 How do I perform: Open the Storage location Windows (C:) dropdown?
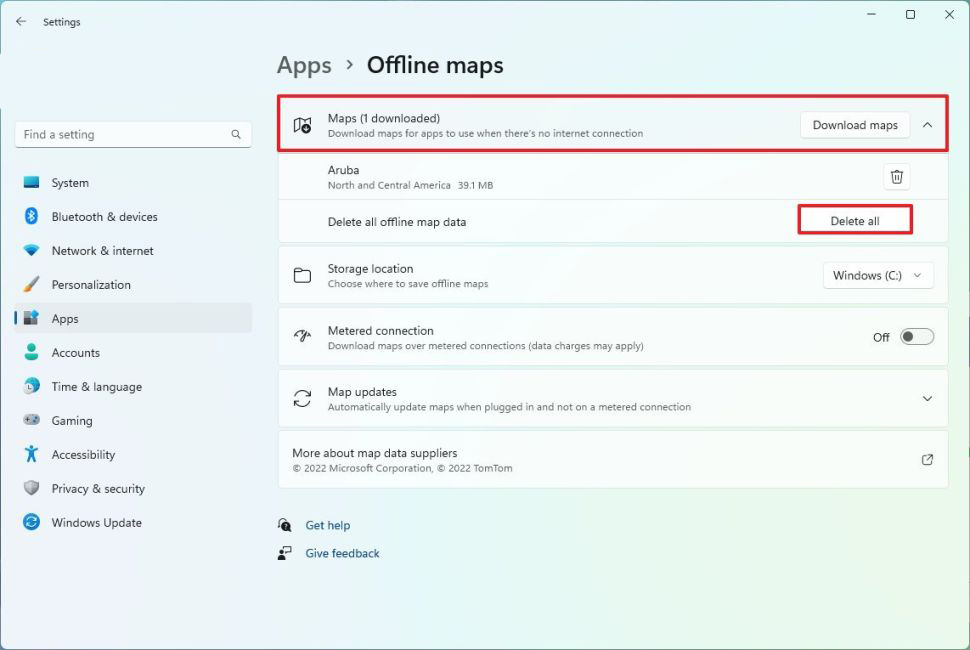tap(877, 276)
